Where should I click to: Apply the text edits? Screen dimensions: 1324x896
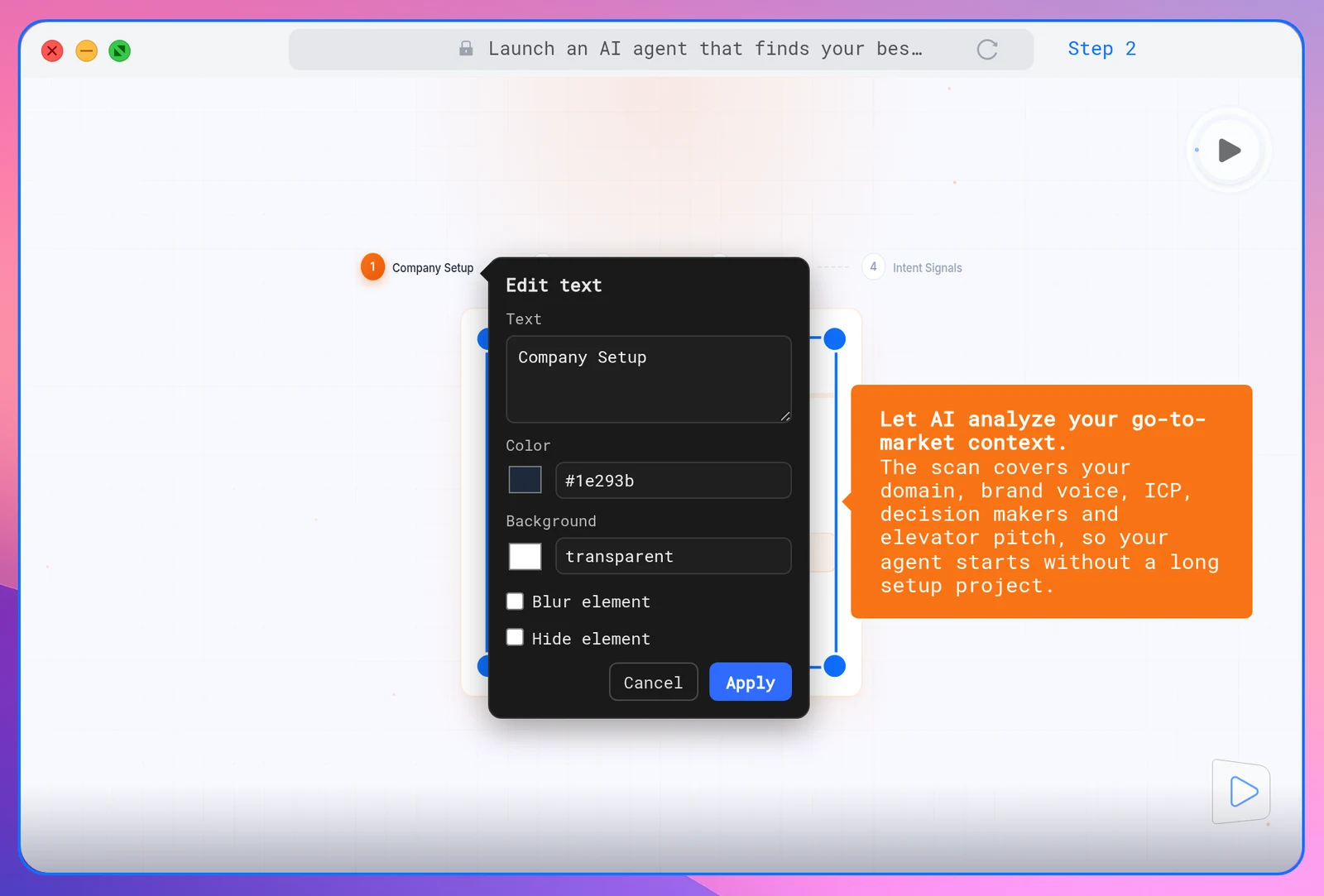pos(751,683)
